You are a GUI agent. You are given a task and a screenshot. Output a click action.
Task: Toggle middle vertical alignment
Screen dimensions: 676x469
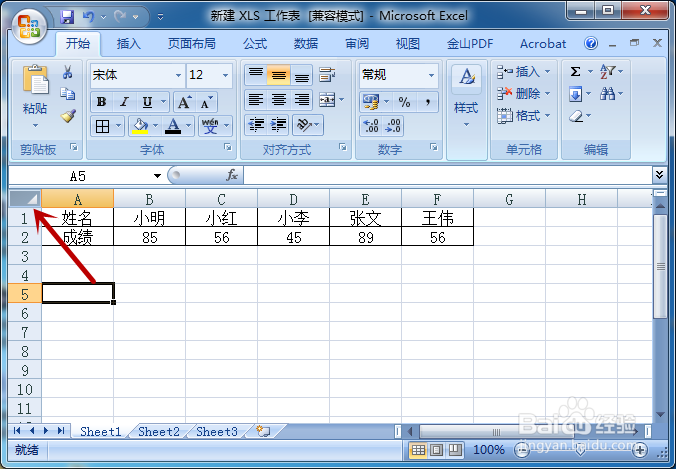(x=279, y=75)
